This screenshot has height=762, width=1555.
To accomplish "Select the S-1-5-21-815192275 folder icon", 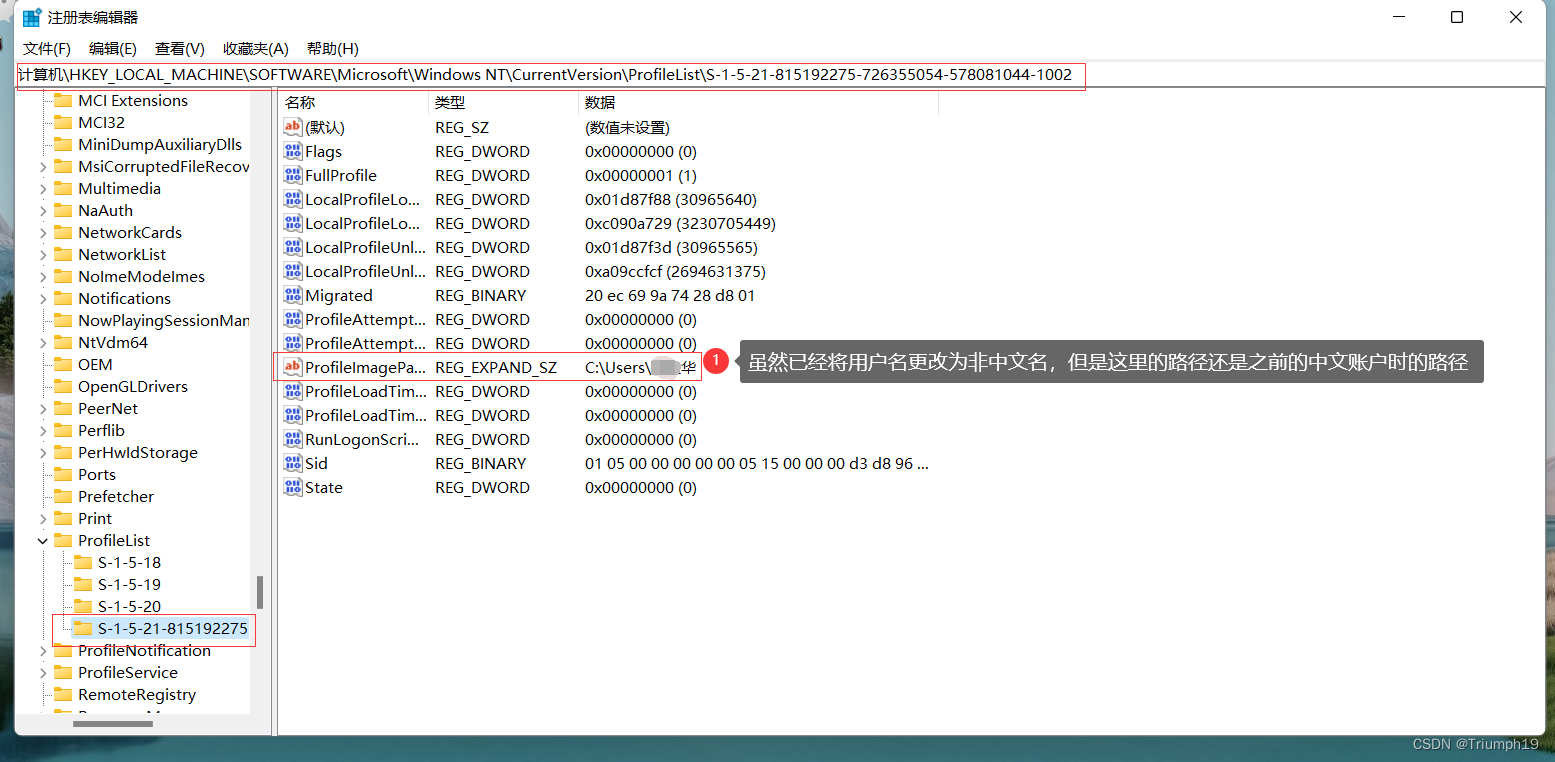I will pos(85,629).
